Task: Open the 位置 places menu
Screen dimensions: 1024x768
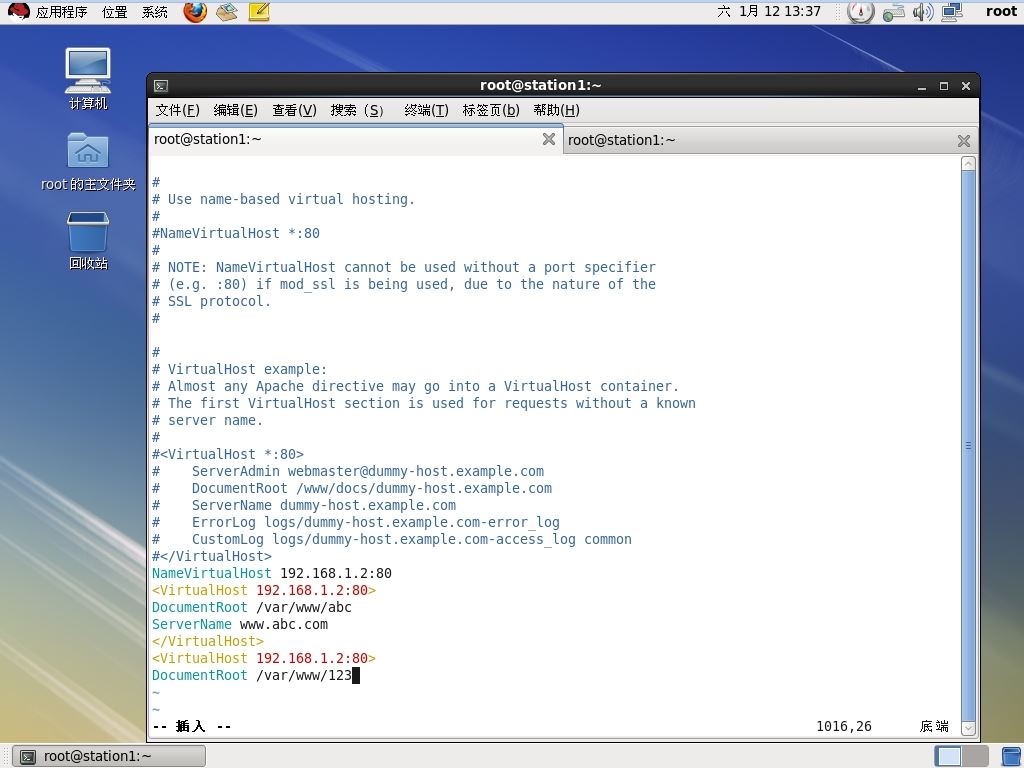Action: point(114,12)
